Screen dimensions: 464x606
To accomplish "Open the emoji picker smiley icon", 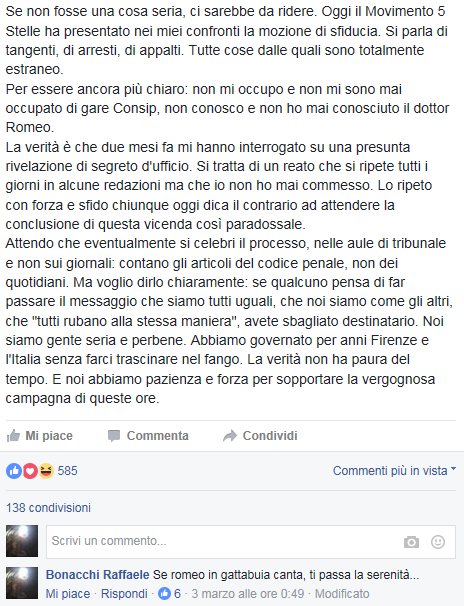I will (438, 542).
